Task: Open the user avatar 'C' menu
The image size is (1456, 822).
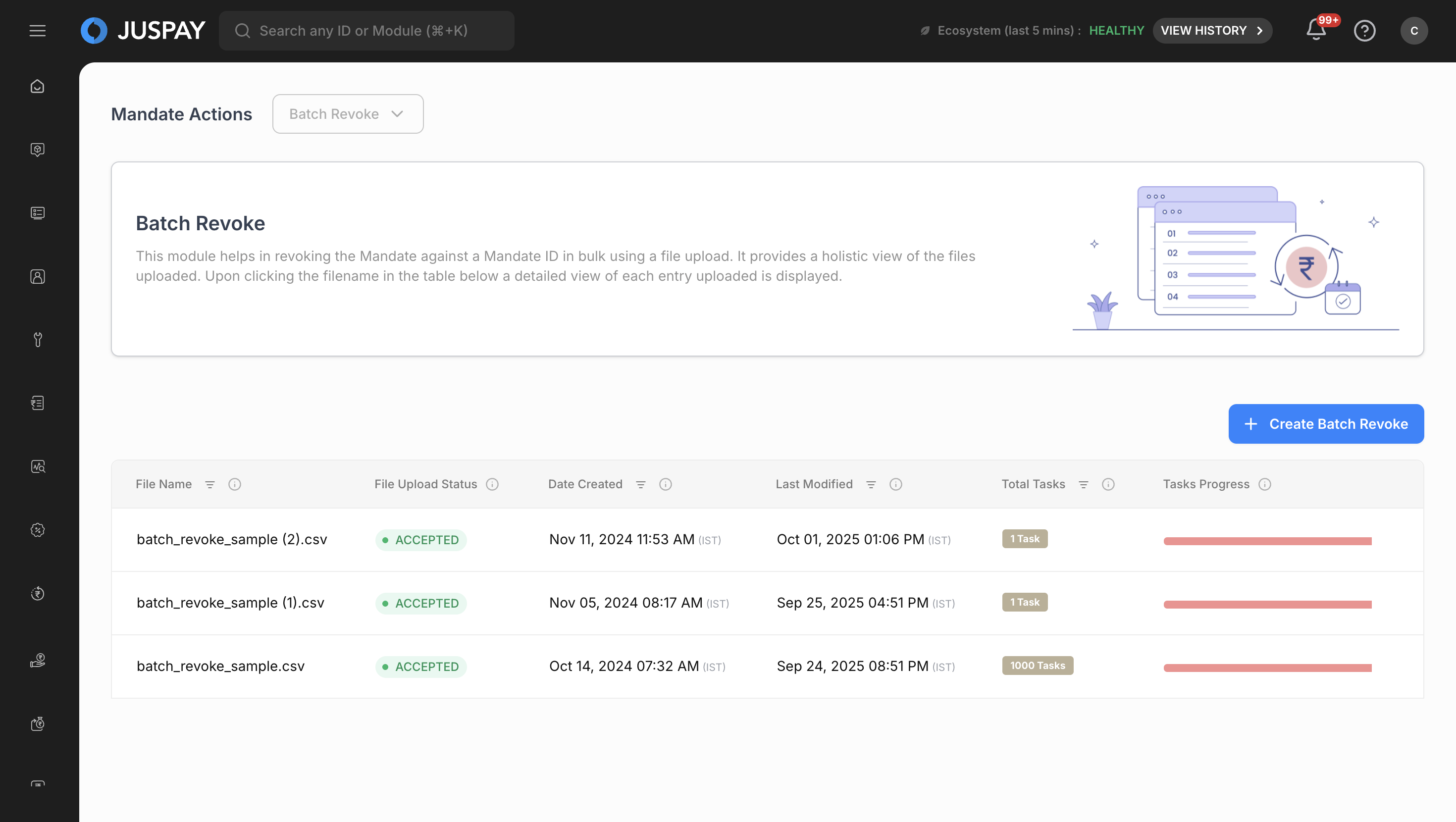Action: pyautogui.click(x=1413, y=31)
